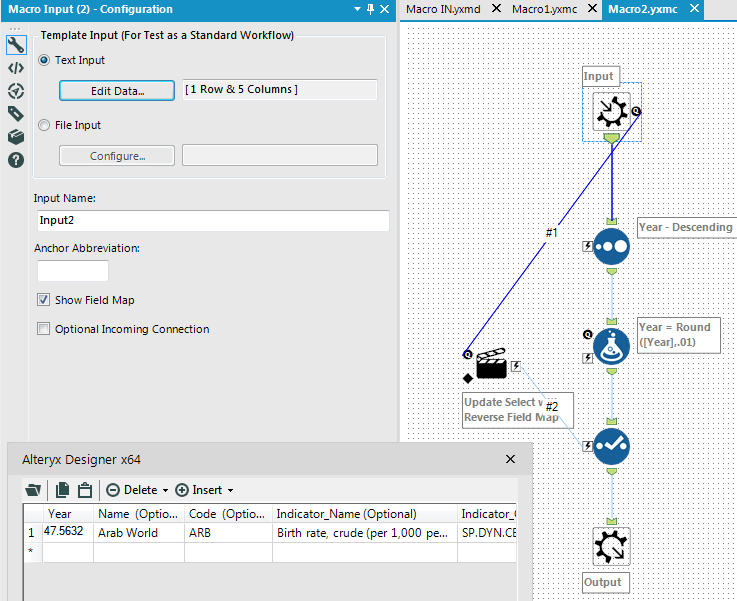
Task: Close the Macro1.yxmc tab
Action: [x=593, y=8]
